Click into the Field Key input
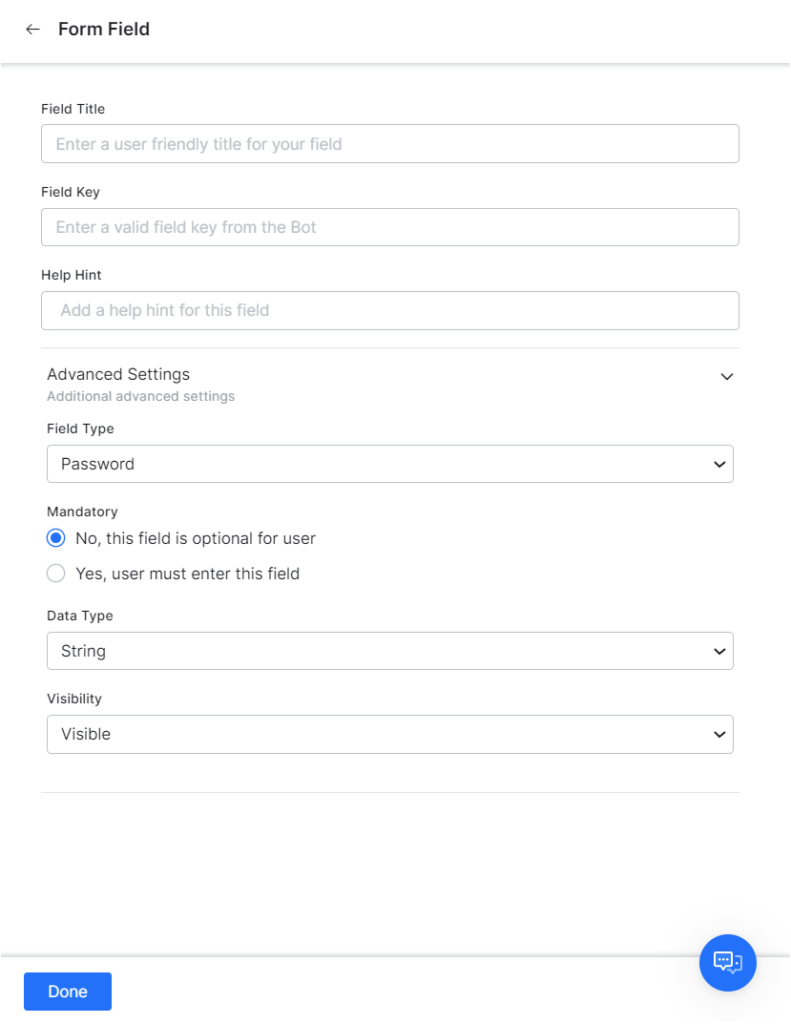The image size is (791, 1024). (390, 227)
